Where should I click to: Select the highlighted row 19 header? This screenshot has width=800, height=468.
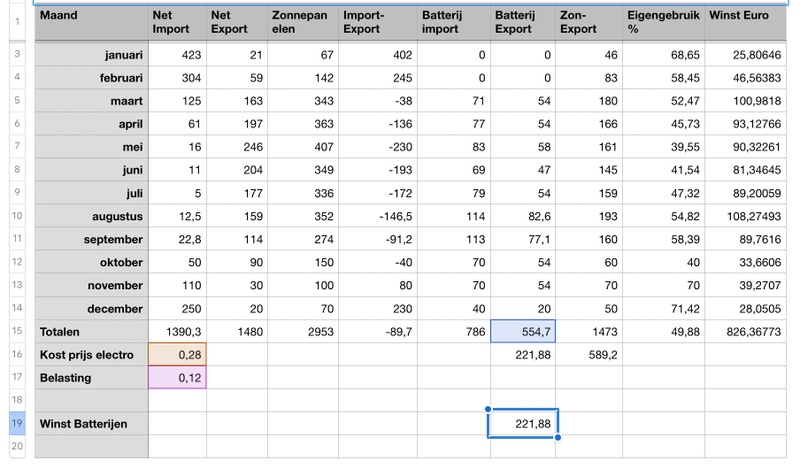[16, 424]
